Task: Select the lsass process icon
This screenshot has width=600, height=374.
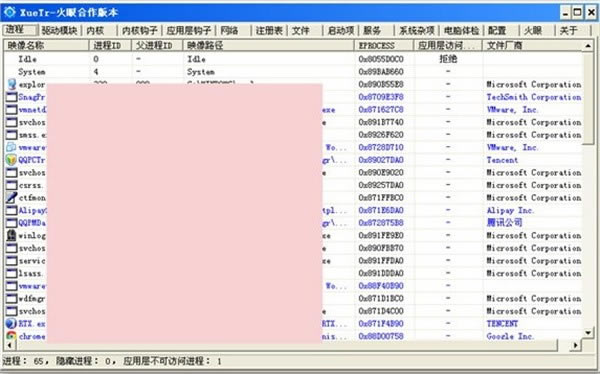Action: coord(11,273)
